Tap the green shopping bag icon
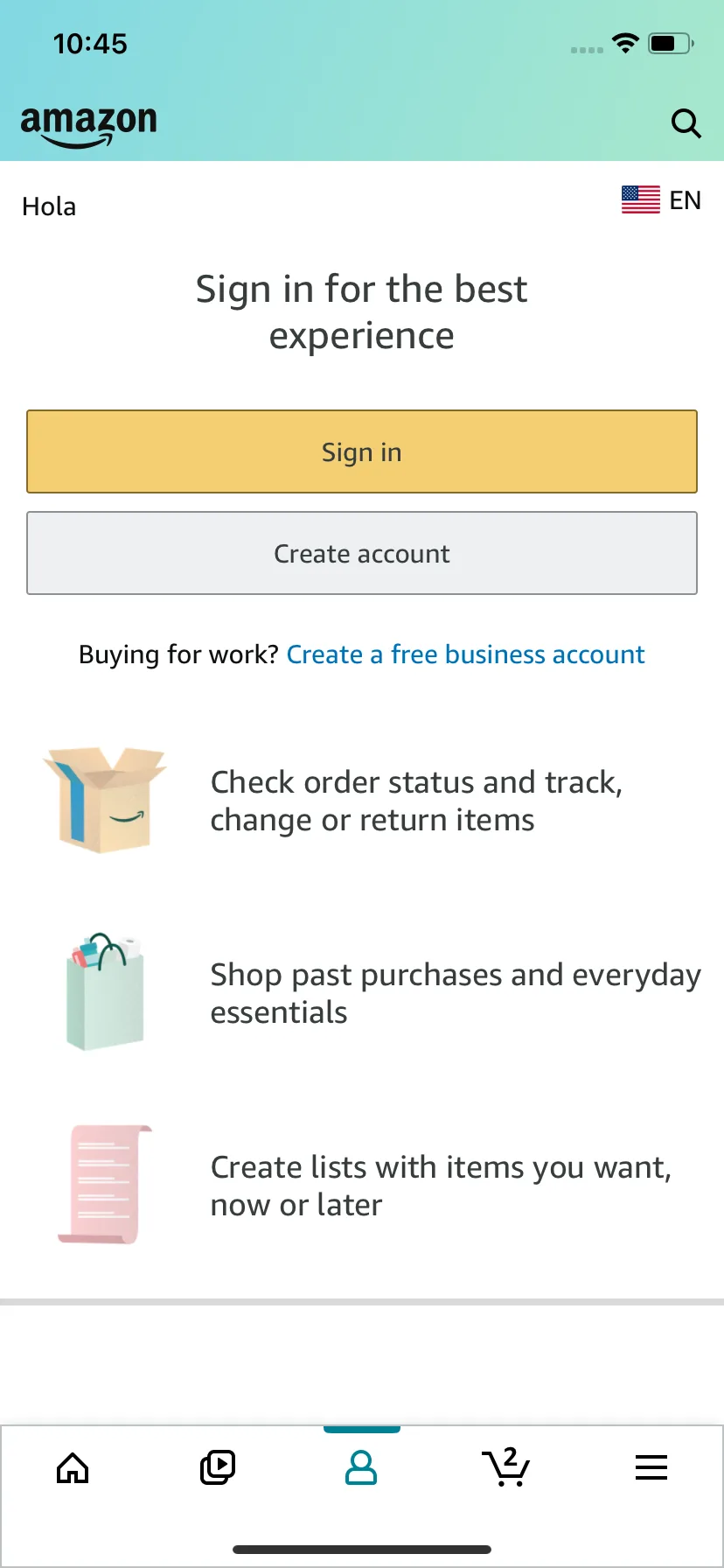Screen dimensions: 724x1568 click(105, 991)
